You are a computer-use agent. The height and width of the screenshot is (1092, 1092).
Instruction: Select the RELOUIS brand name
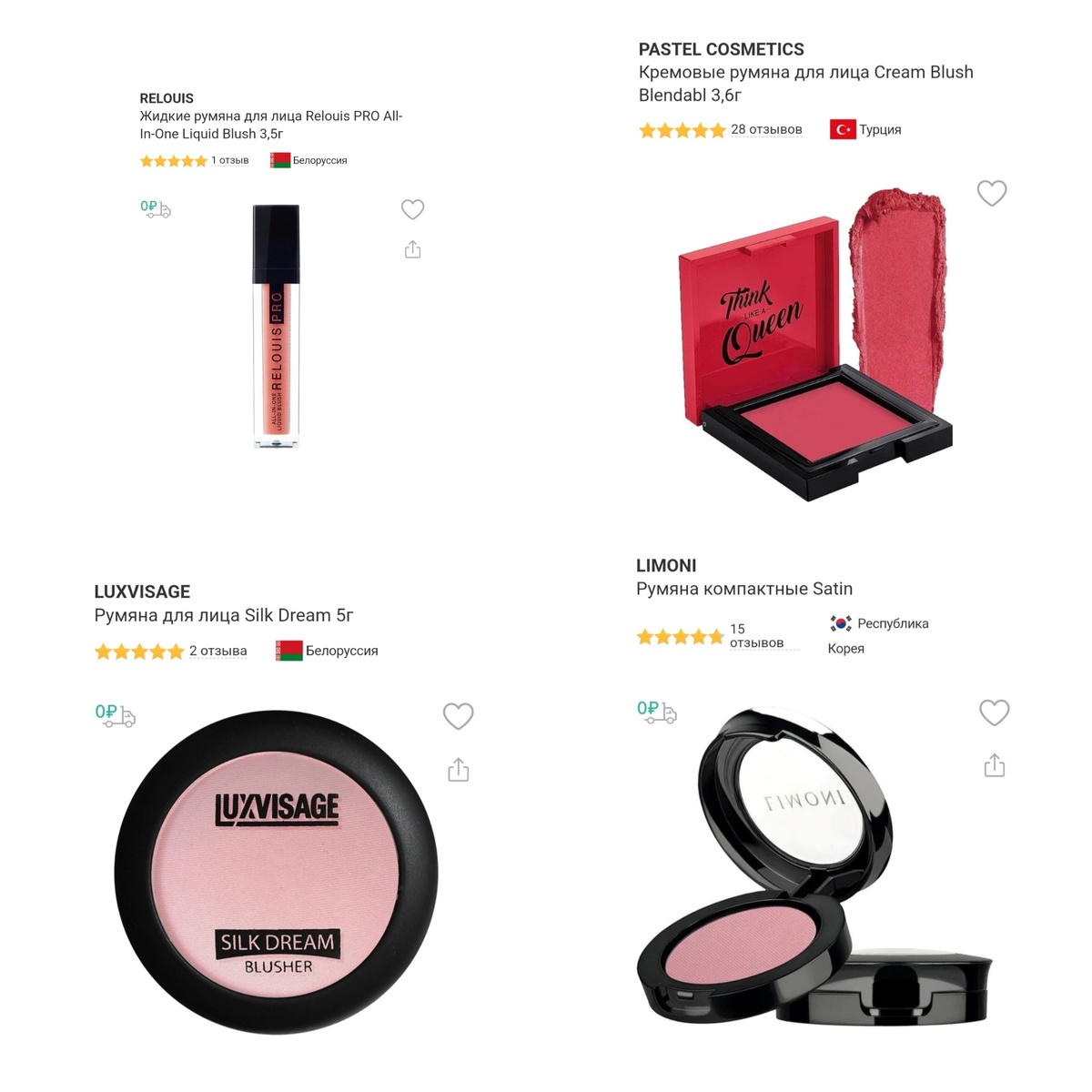pyautogui.click(x=167, y=98)
